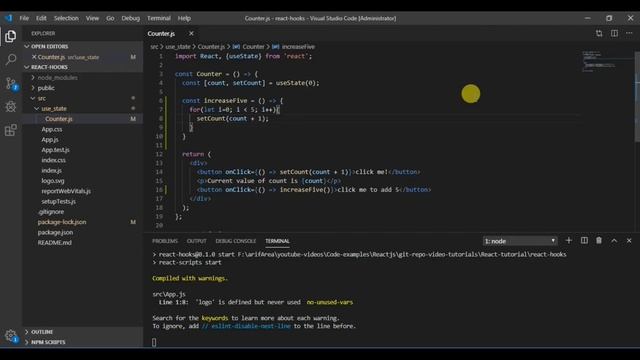The image size is (640, 360).
Task: Open the Go menu
Action: pos(110,18)
